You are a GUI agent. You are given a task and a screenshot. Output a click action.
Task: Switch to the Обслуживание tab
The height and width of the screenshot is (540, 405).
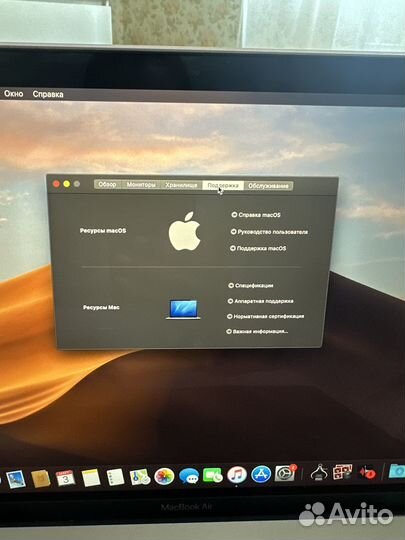point(268,186)
